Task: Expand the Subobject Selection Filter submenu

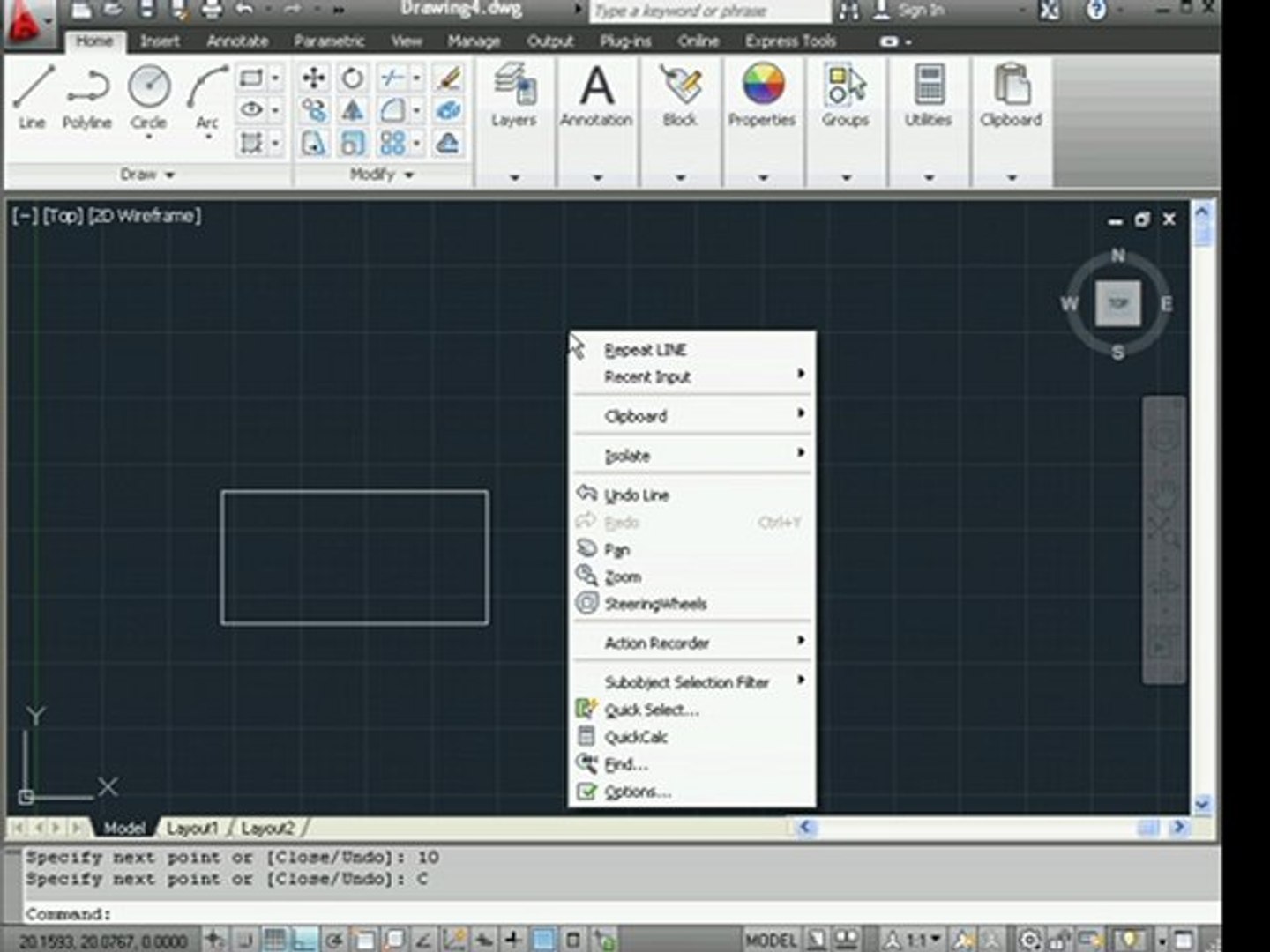Action: point(692,681)
